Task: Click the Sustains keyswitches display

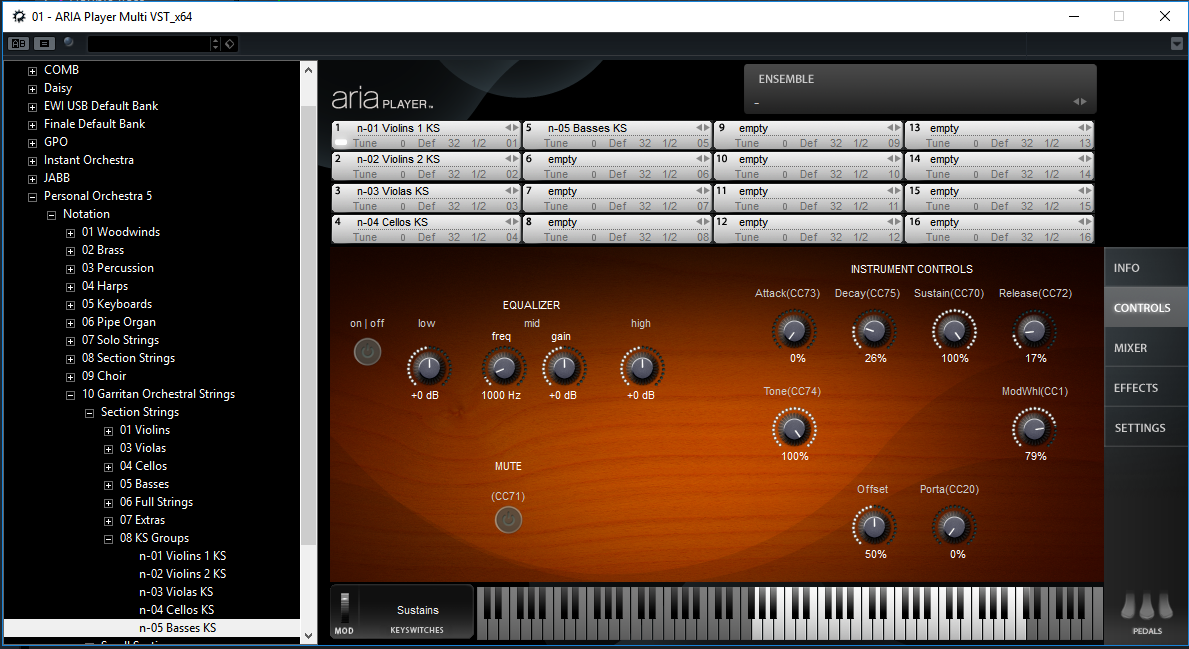Action: click(x=417, y=610)
